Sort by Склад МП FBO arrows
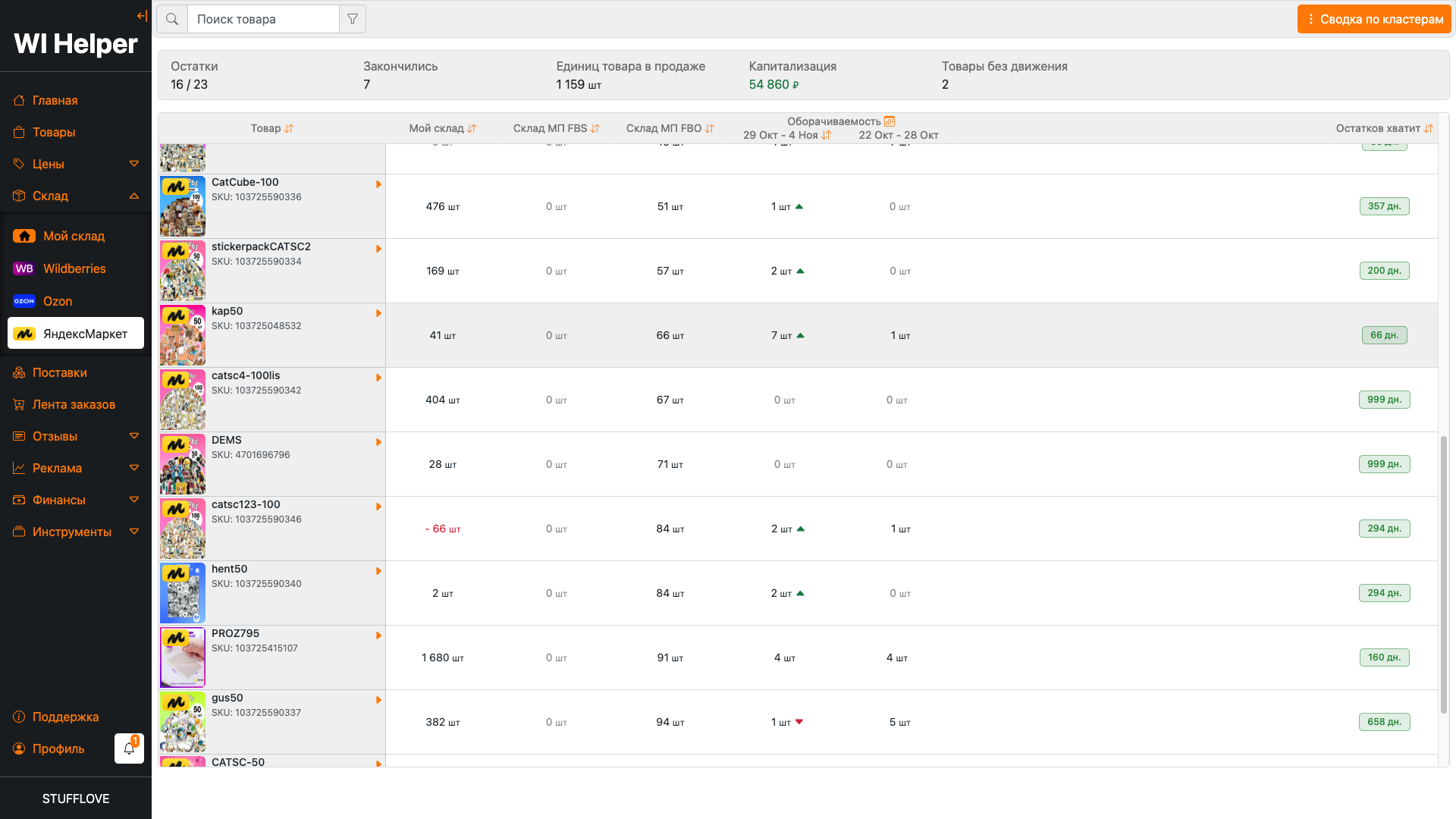Screen dimensions: 1456x819 pos(710,129)
